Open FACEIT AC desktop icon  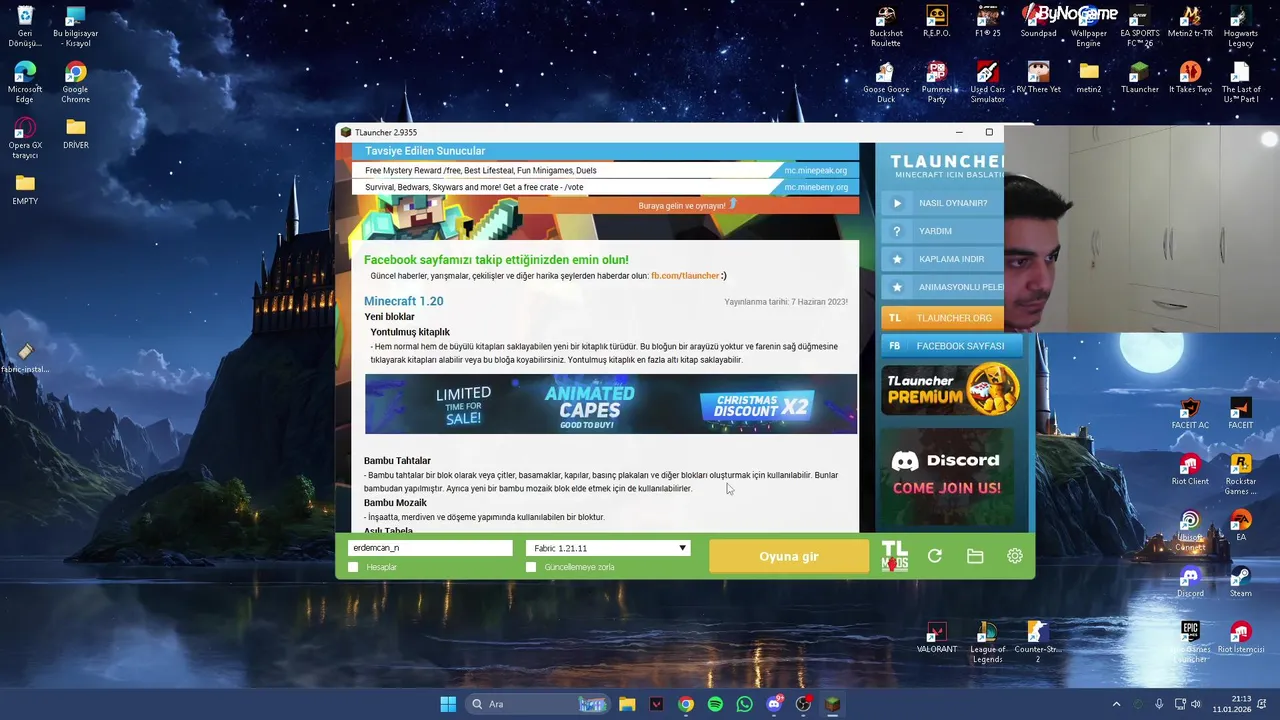[x=1190, y=414]
